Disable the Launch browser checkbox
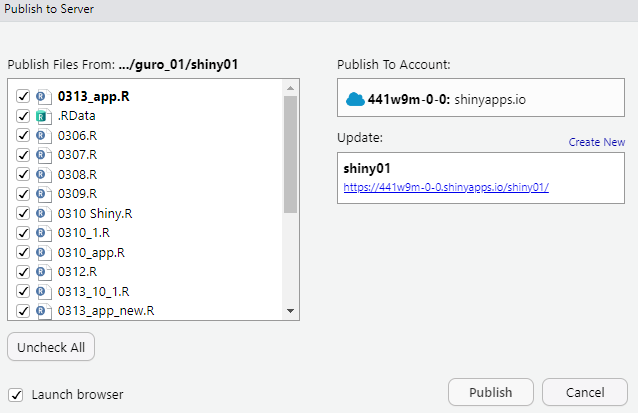Viewport: 638px width, 413px height. pyautogui.click(x=15, y=395)
